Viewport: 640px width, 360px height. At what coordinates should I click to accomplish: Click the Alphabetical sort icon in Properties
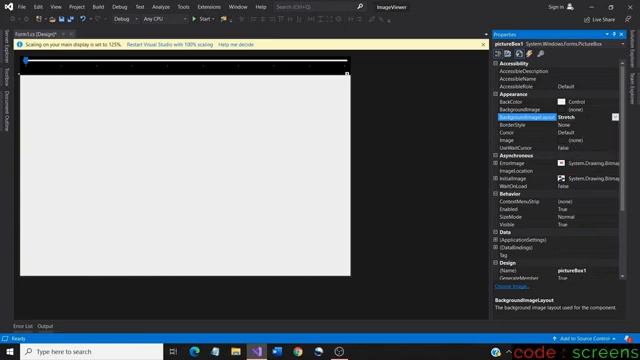(x=508, y=54)
